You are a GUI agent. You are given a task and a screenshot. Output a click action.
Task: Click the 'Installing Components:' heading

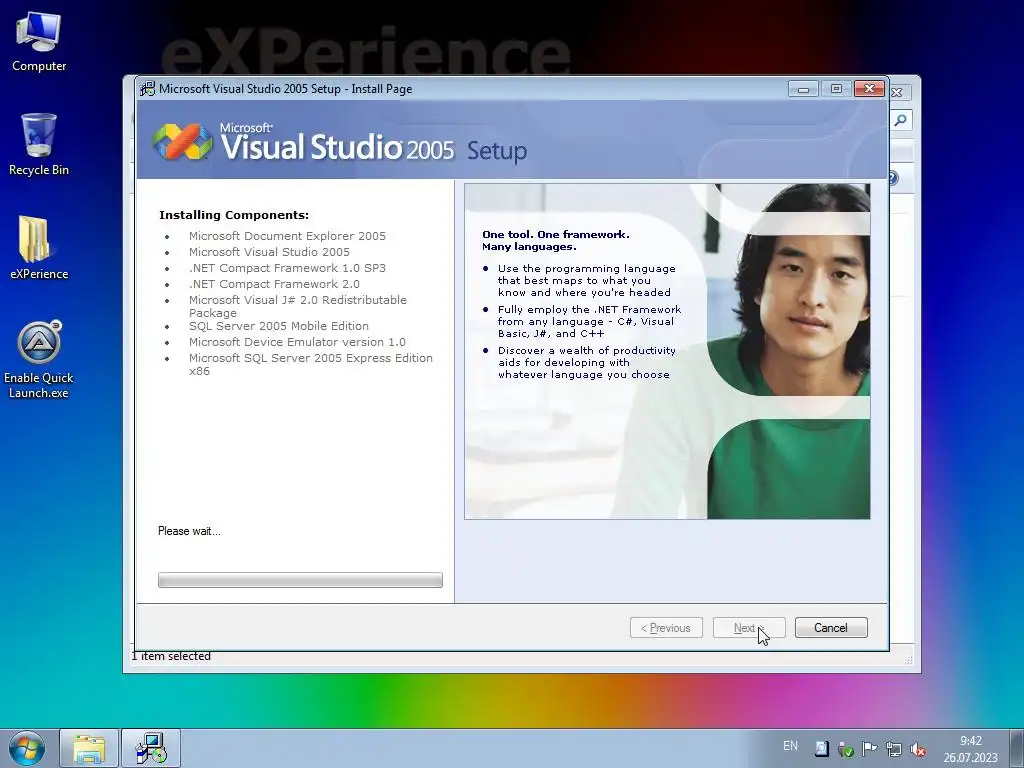(234, 215)
